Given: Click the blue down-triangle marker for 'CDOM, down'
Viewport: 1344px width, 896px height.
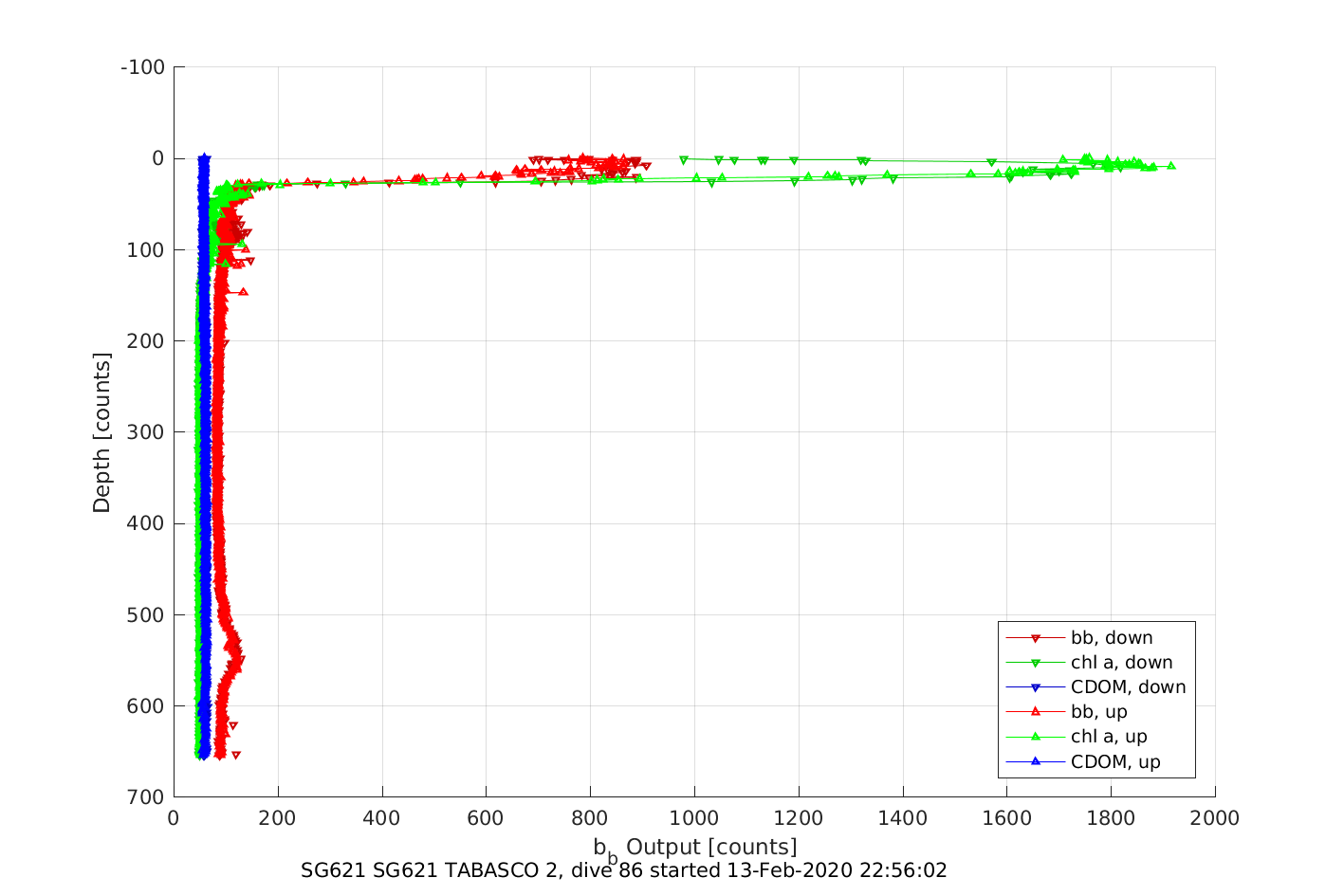Looking at the screenshot, I should pyautogui.click(x=1036, y=687).
